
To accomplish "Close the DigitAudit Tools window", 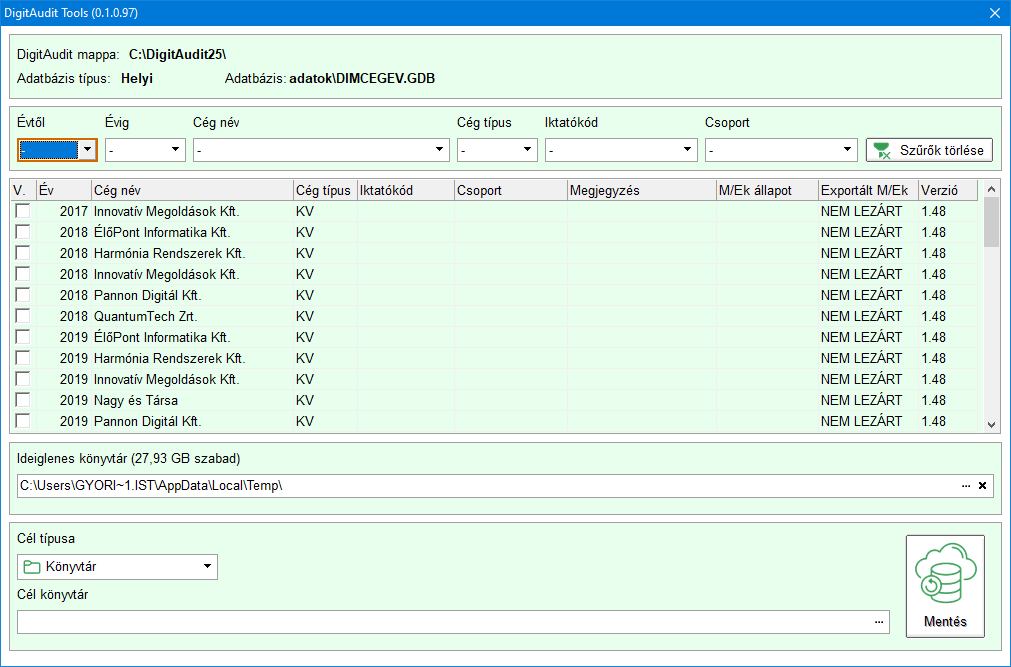I will coord(995,13).
